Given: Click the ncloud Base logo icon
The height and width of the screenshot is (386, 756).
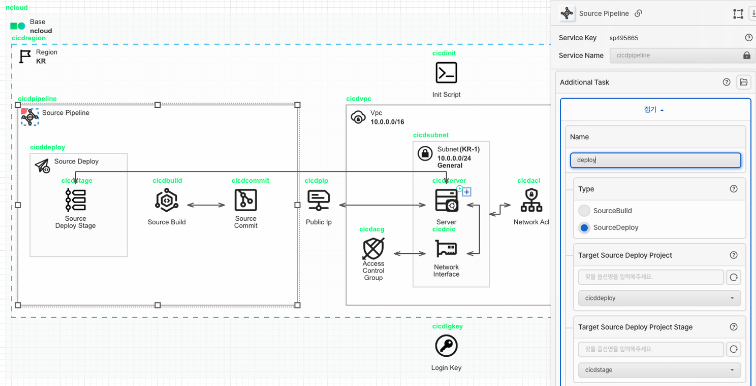Looking at the screenshot, I should [x=17, y=26].
